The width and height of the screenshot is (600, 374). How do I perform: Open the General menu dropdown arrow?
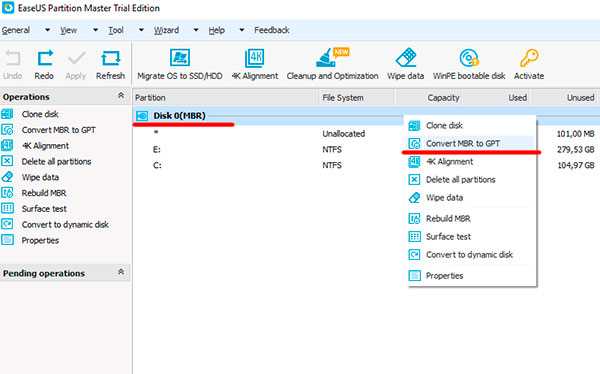click(x=47, y=30)
